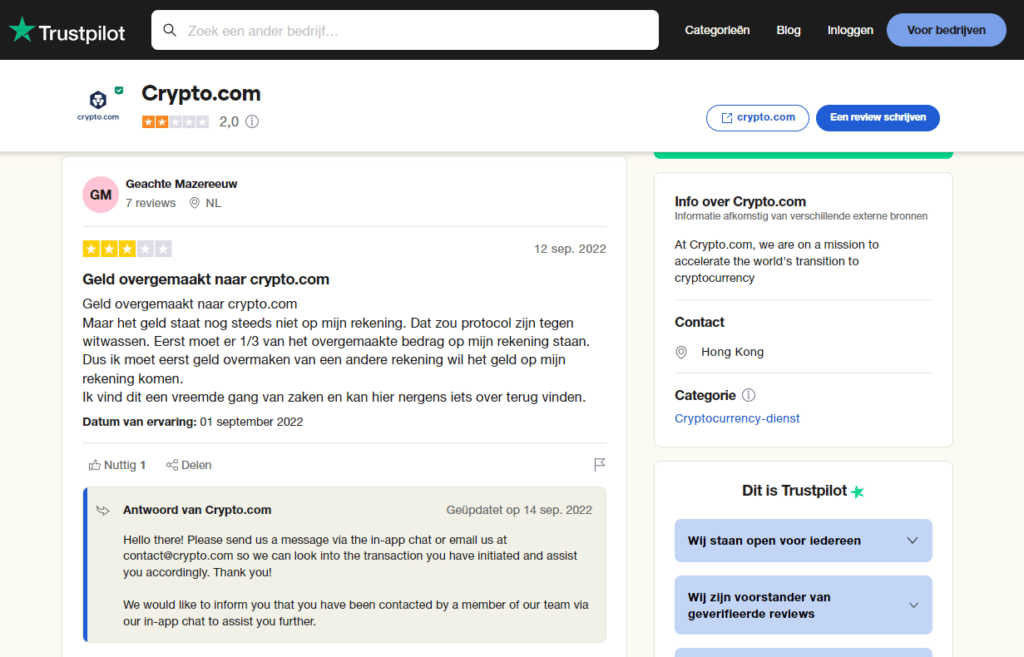Click the Voor bedrijven button
This screenshot has height=657, width=1024.
pyautogui.click(x=946, y=30)
